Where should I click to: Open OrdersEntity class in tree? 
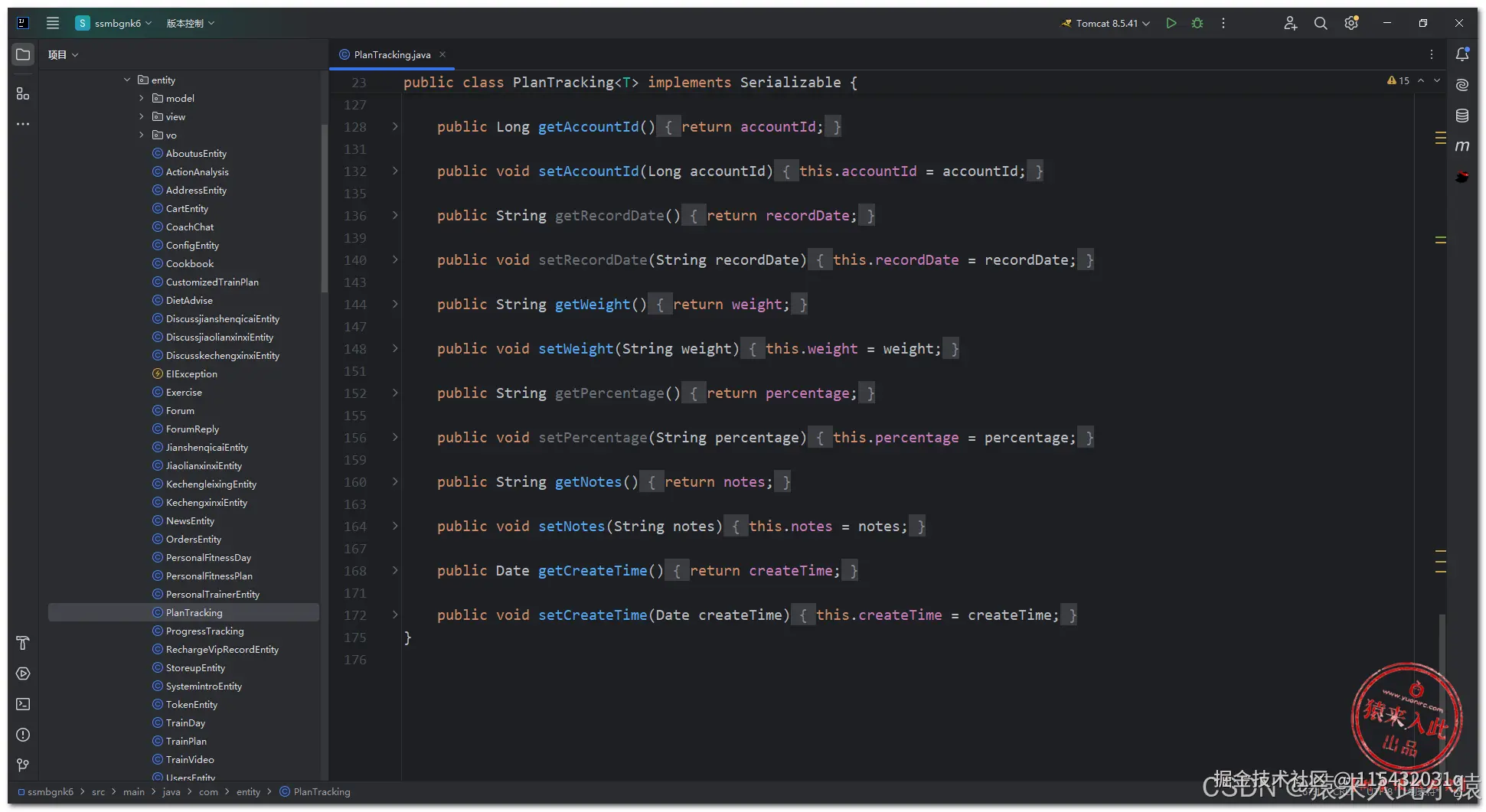(193, 539)
